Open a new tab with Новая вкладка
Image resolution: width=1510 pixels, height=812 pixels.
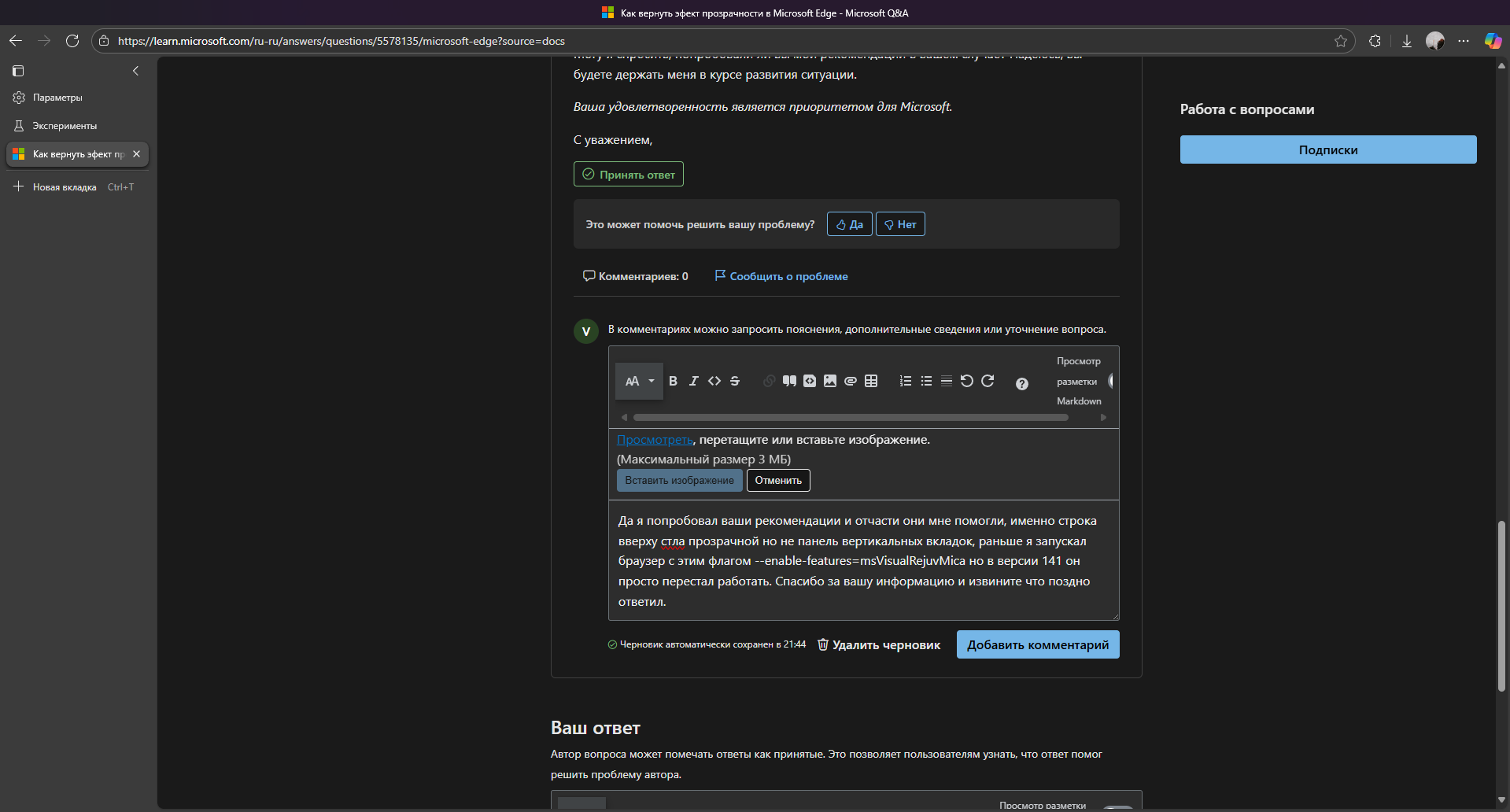(77, 187)
